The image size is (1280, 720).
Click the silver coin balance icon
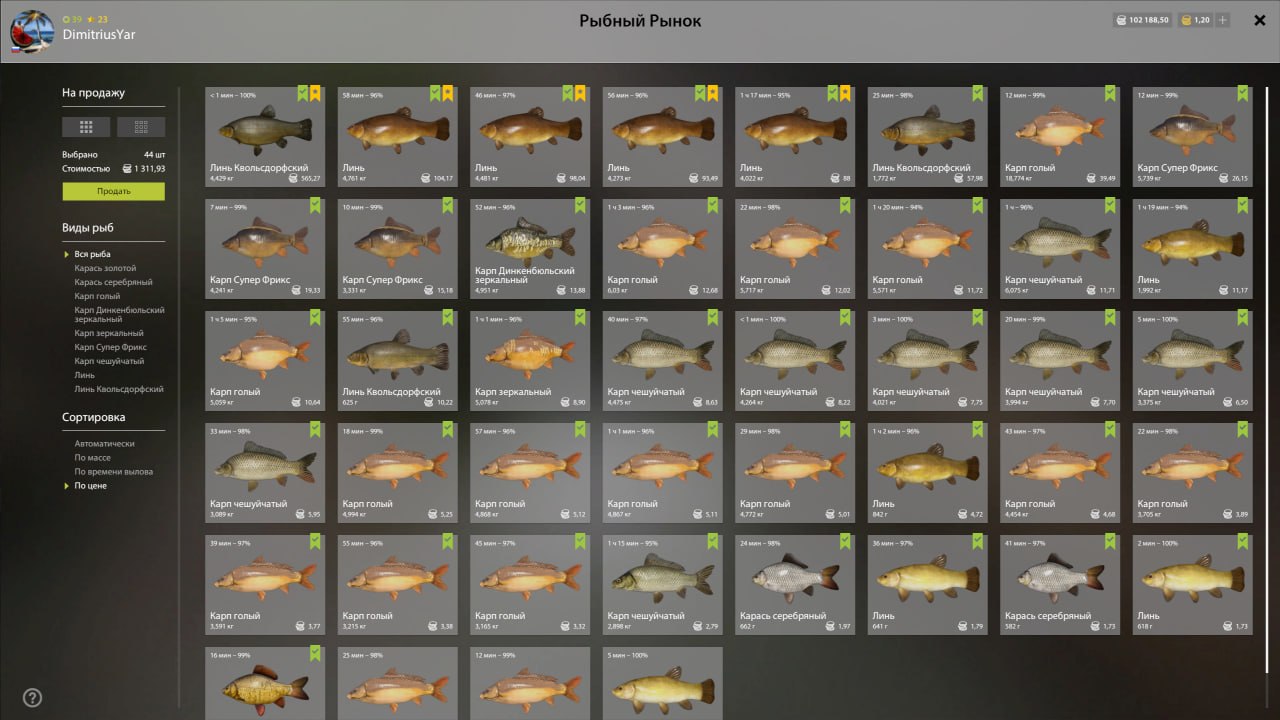tap(1123, 20)
